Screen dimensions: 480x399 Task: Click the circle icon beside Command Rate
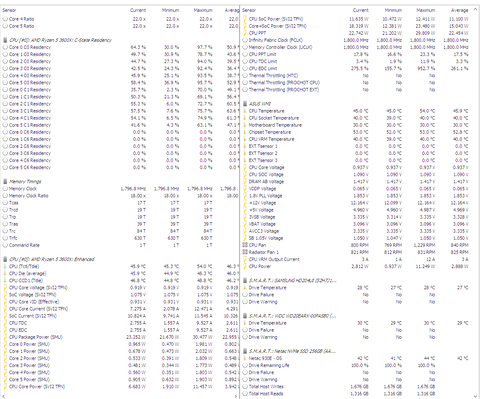click(x=5, y=245)
